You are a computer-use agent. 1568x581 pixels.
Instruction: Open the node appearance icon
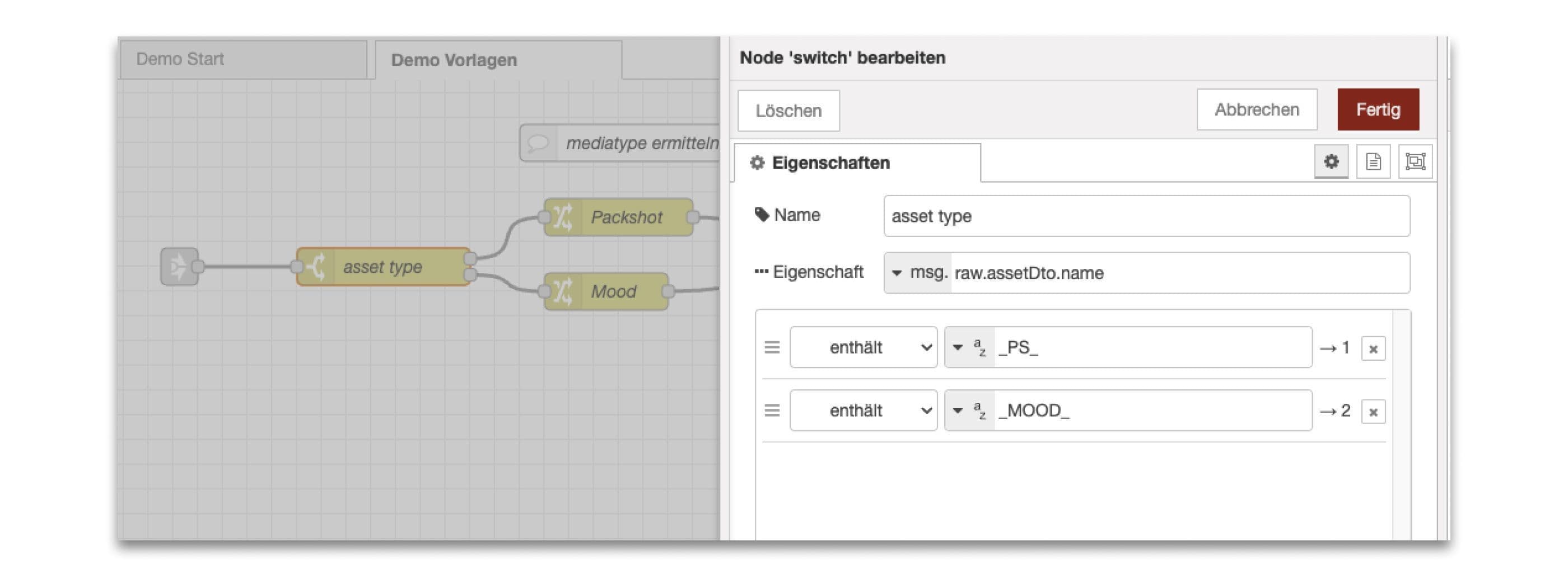click(1415, 161)
